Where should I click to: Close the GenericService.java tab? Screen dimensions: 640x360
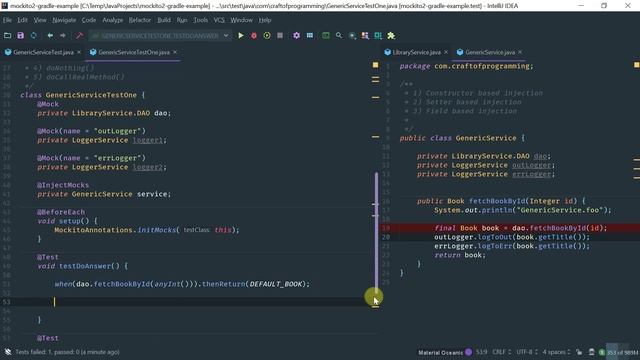tap(520, 52)
